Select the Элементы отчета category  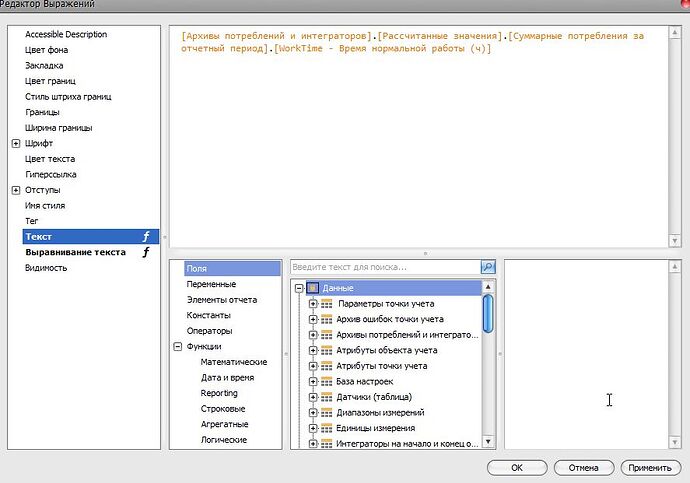coord(222,300)
